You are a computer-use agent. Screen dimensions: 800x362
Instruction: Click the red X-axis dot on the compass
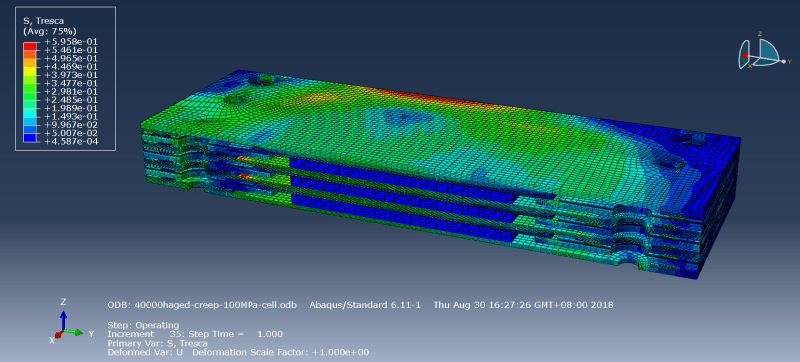745,55
